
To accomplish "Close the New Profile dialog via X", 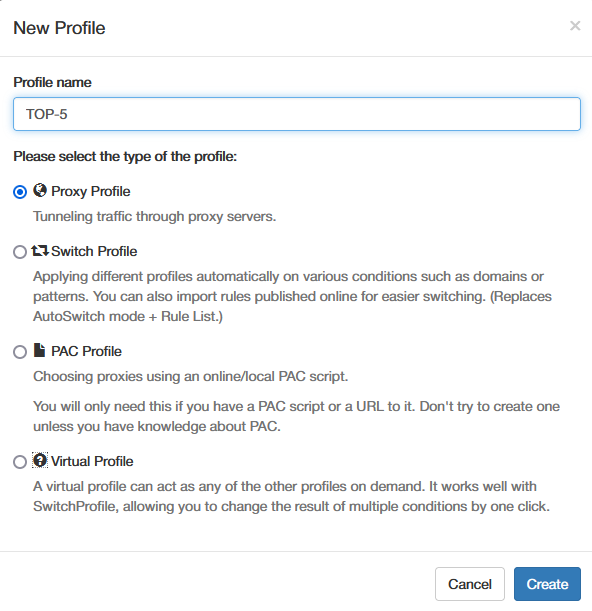I will [575, 26].
